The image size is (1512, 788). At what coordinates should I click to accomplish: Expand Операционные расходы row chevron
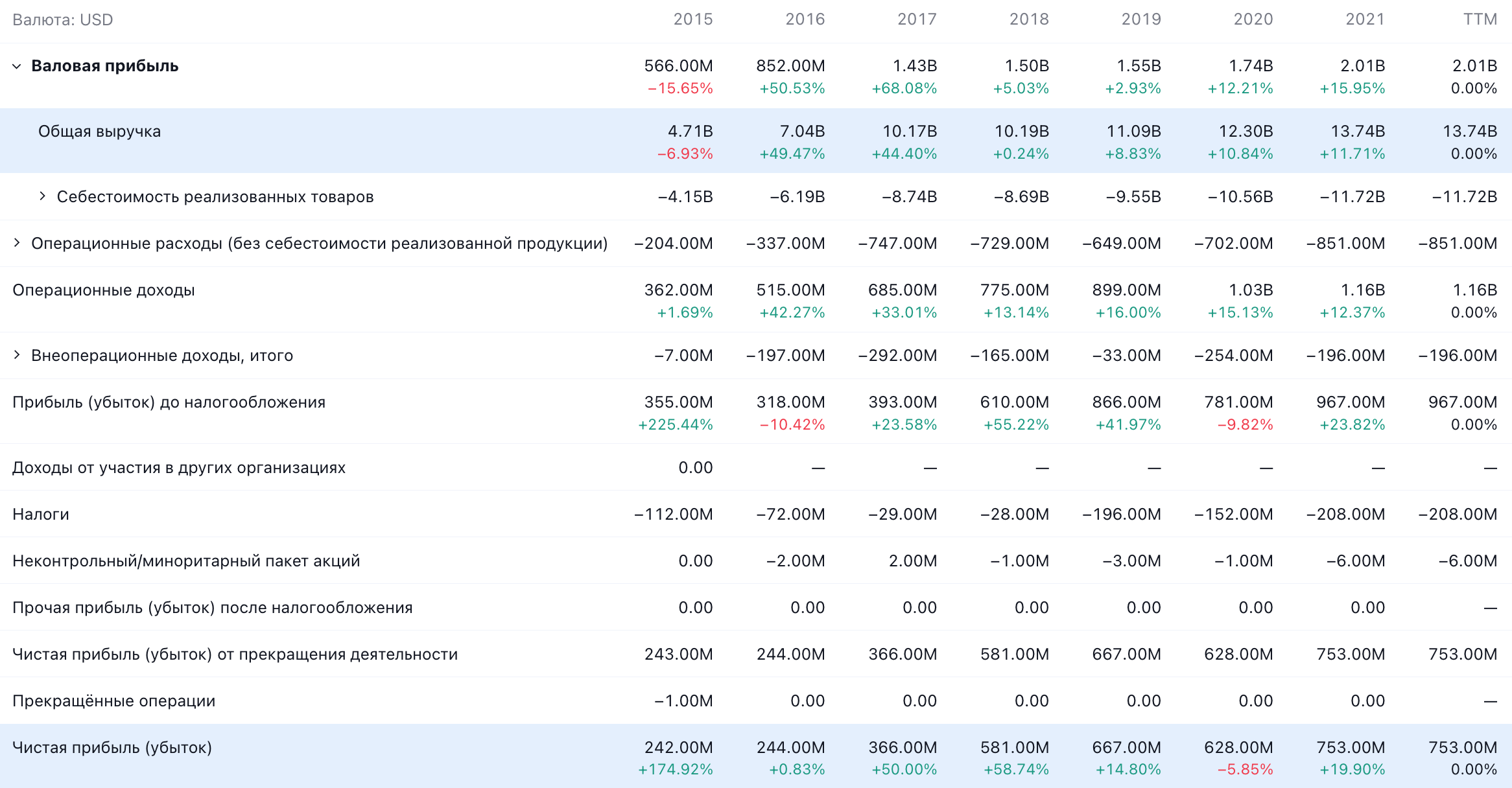pos(17,243)
